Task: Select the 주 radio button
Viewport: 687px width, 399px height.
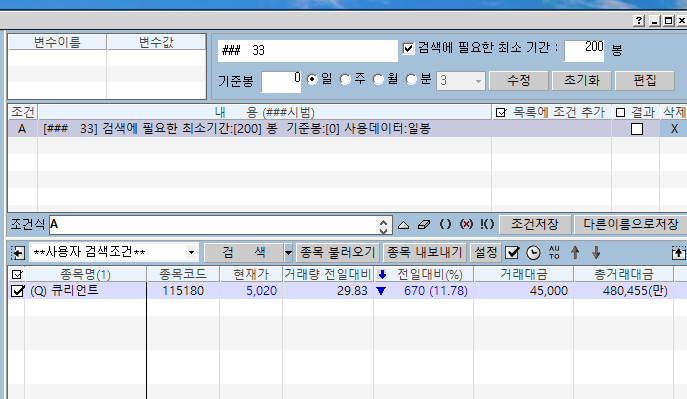Action: click(345, 80)
